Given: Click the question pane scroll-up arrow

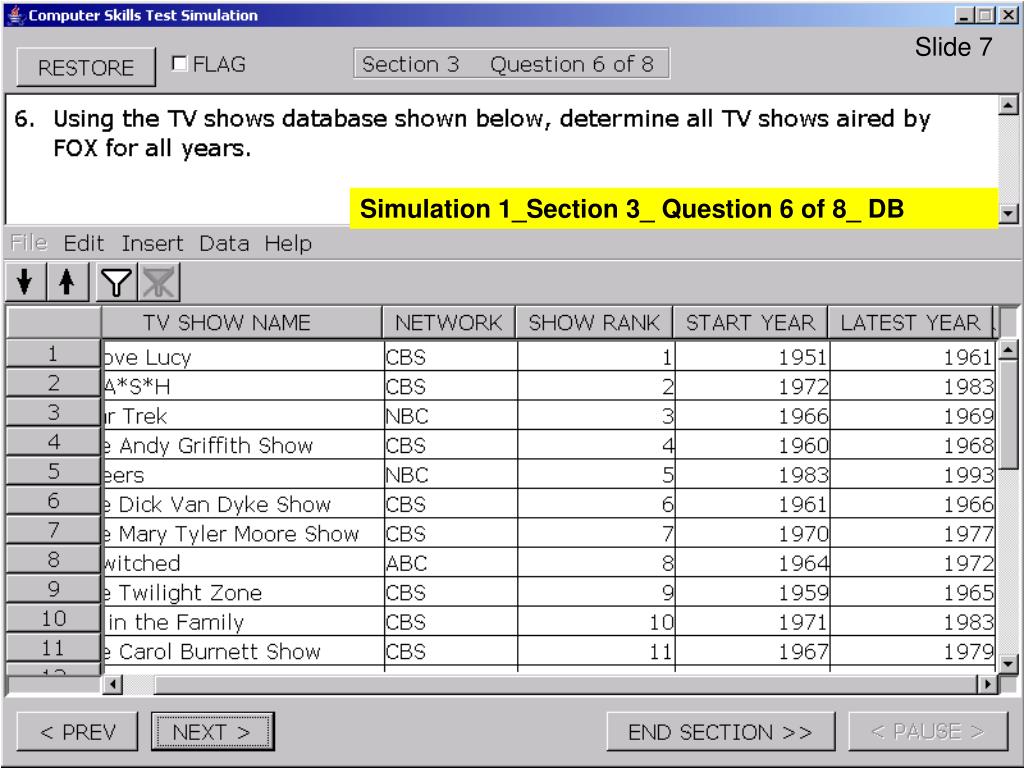Looking at the screenshot, I should click(x=1008, y=104).
